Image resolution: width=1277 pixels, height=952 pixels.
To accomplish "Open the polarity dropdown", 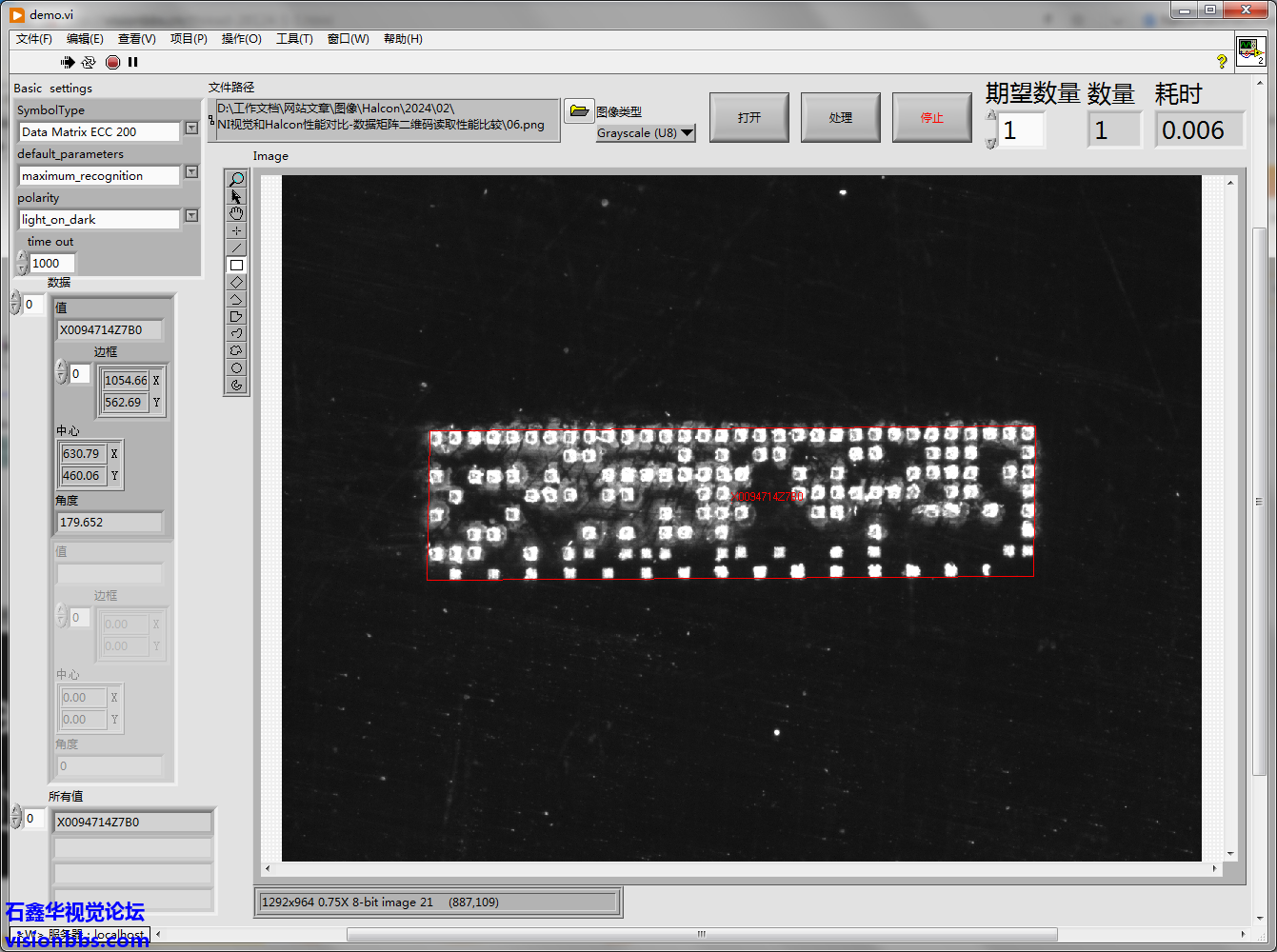I will coord(191,215).
